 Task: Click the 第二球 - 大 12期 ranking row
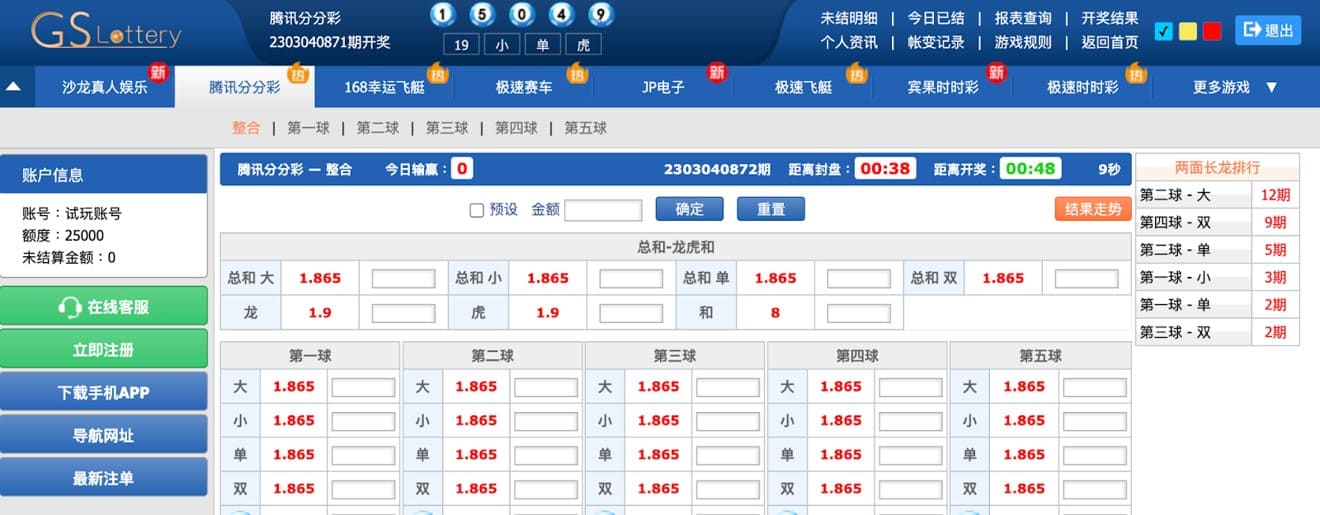coord(1218,195)
